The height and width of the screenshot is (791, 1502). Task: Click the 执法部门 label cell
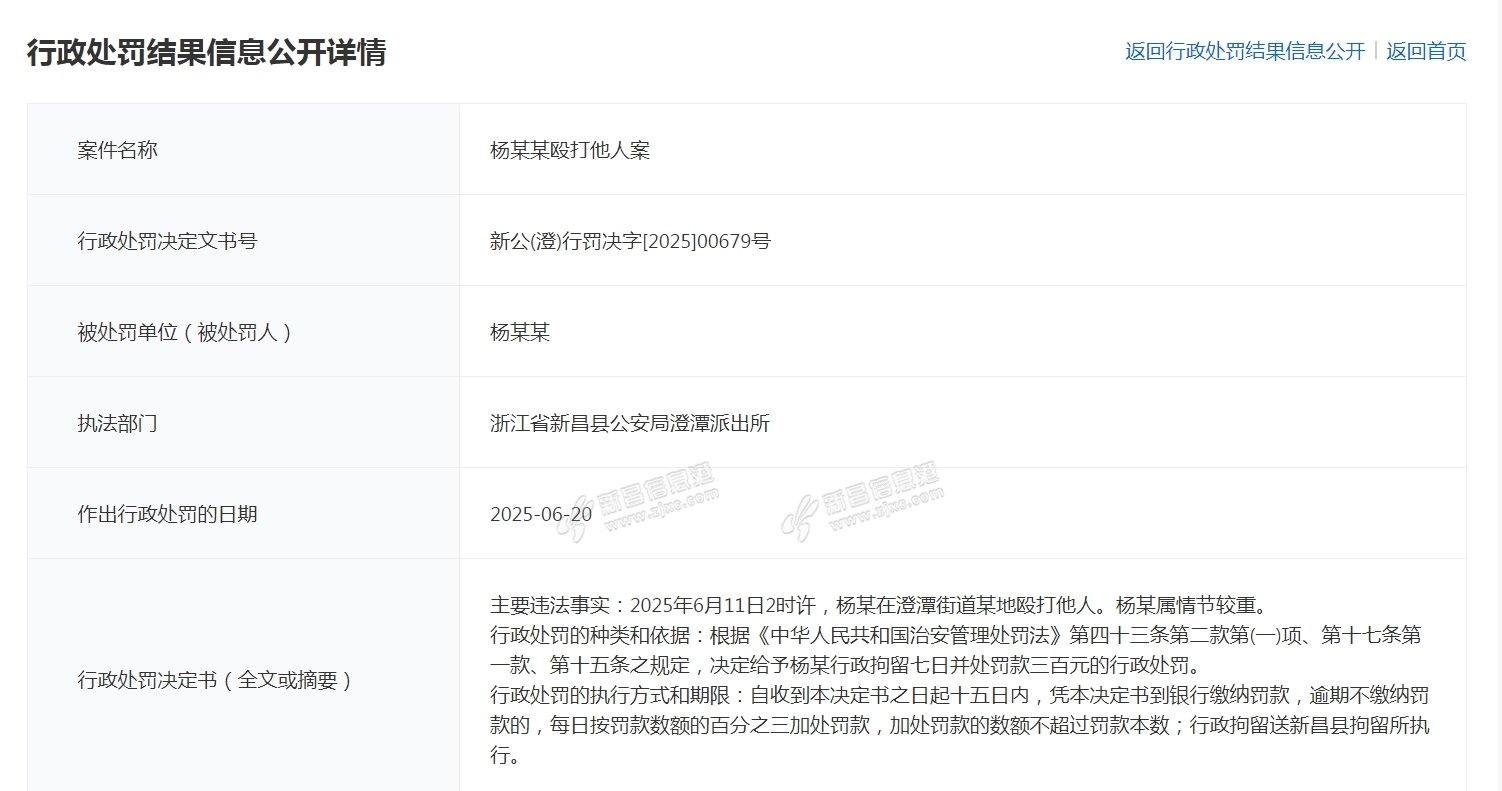pos(118,423)
